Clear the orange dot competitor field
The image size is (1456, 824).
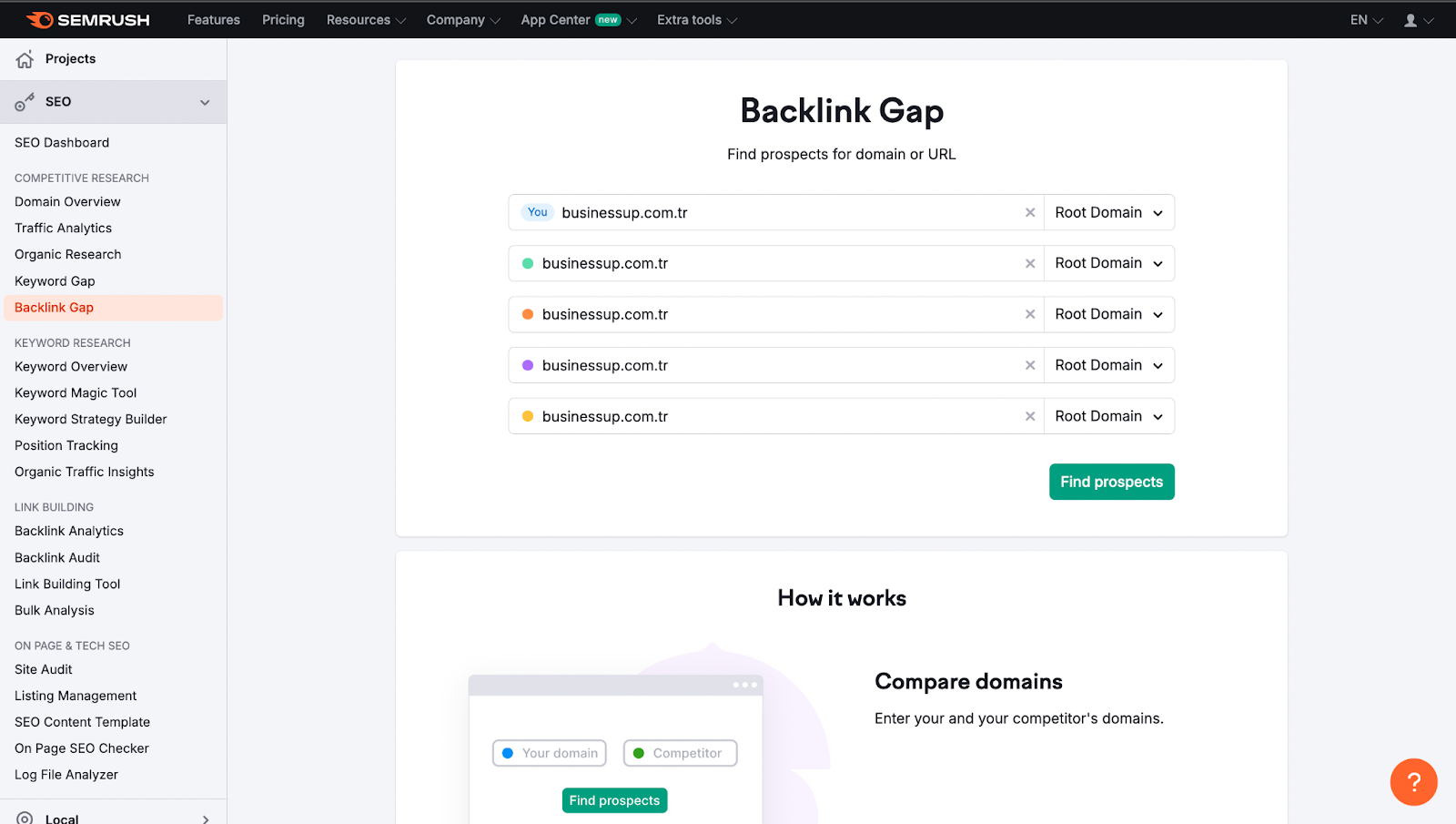pos(1030,314)
